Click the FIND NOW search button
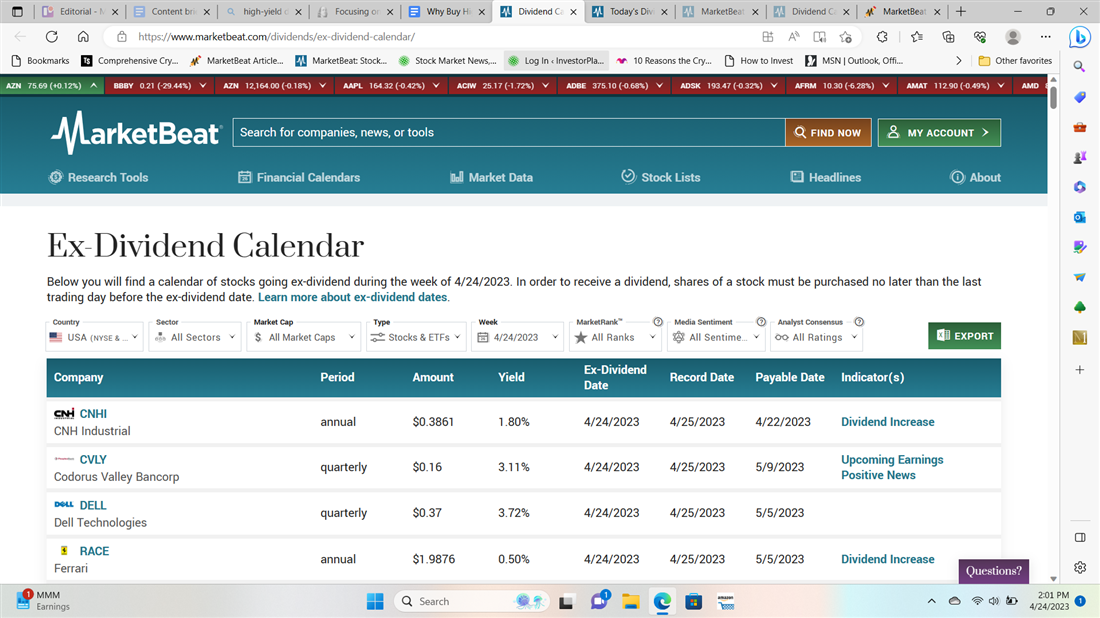The image size is (1100, 618). tap(828, 133)
